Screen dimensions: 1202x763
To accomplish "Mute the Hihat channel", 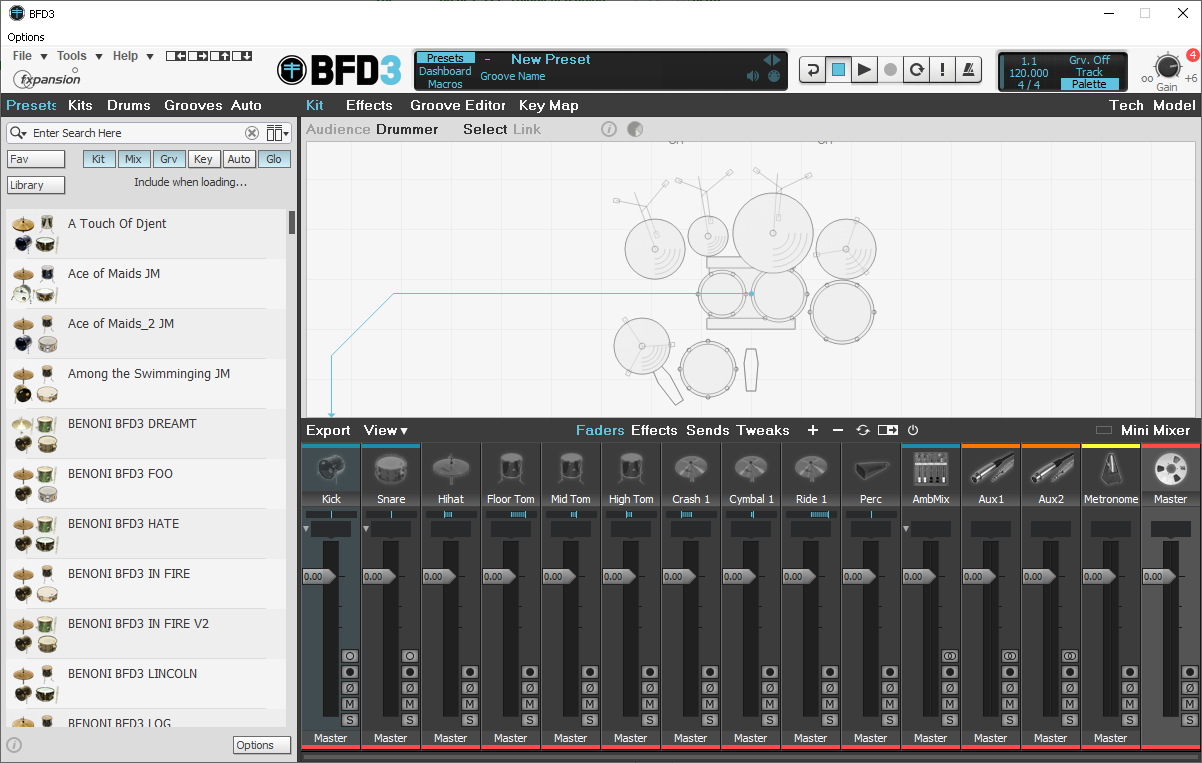I will (x=470, y=704).
